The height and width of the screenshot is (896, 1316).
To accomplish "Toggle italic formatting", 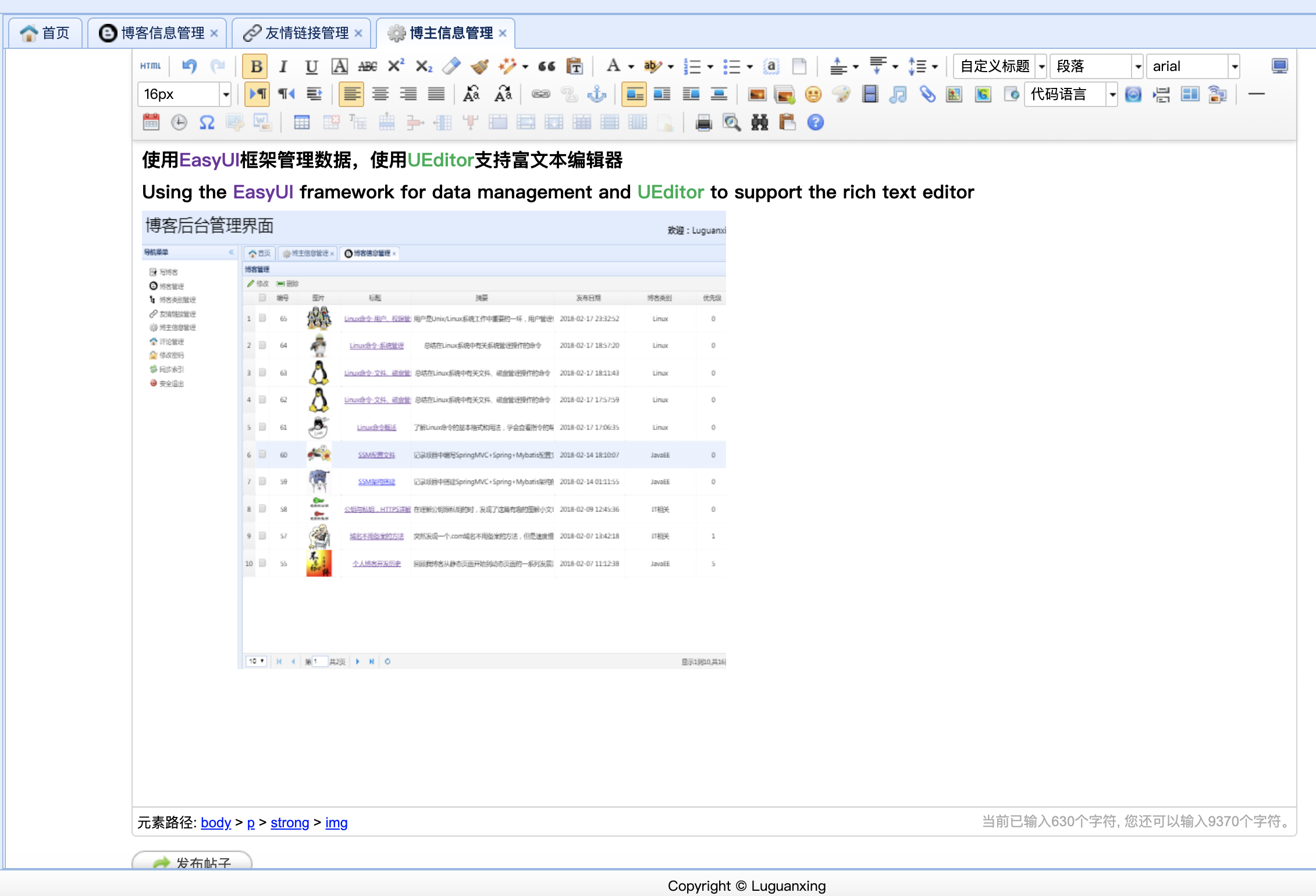I will pyautogui.click(x=283, y=66).
